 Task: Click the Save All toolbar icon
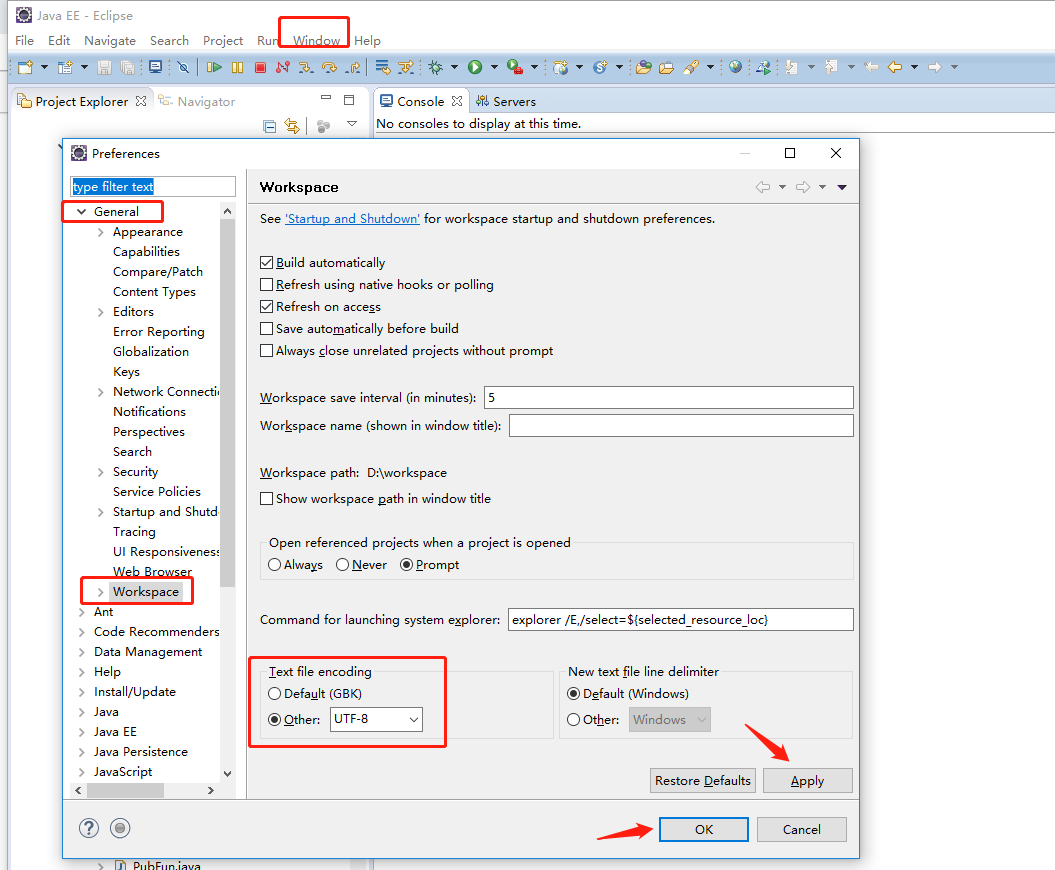pos(127,67)
